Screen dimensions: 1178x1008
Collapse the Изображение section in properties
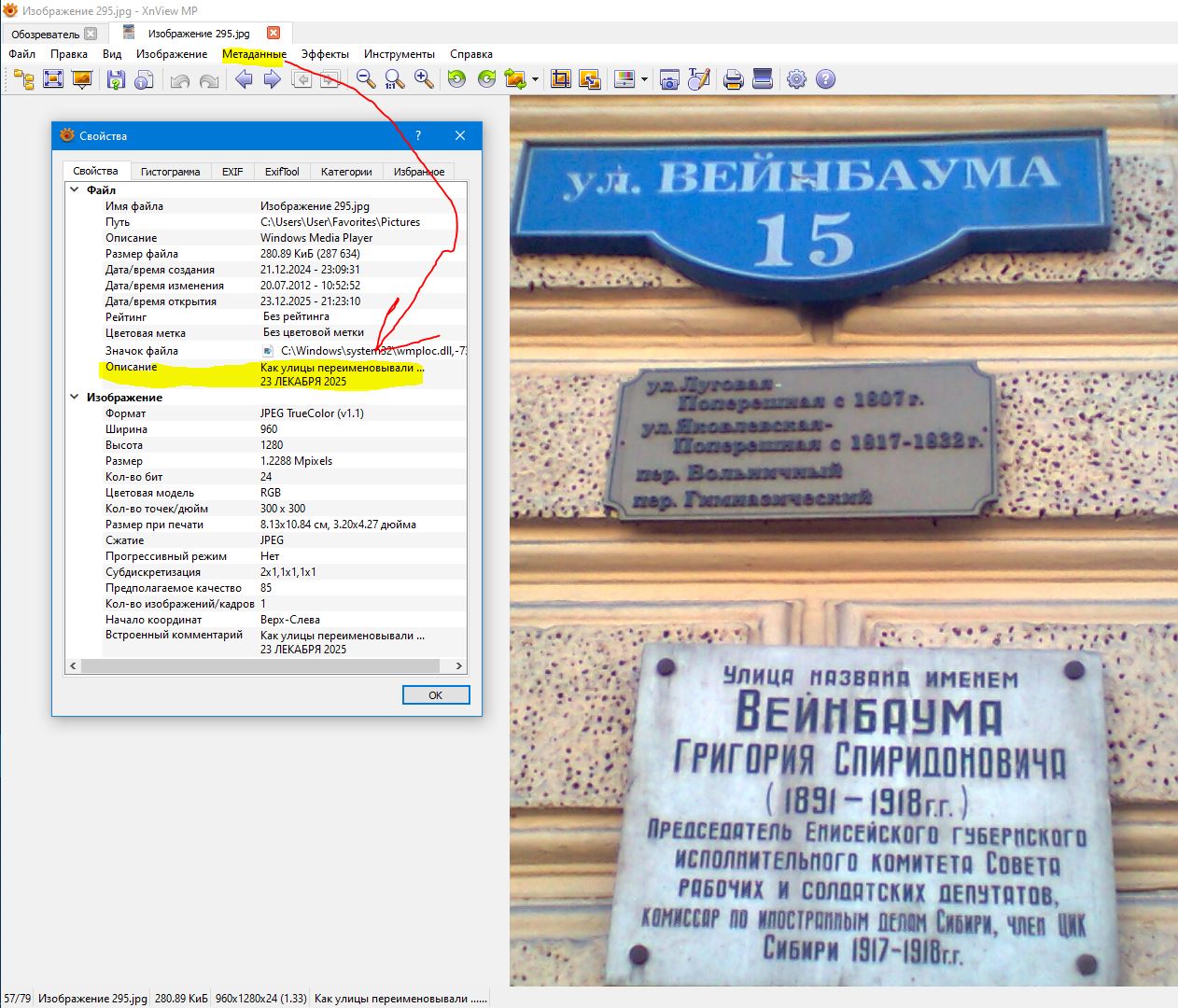pyautogui.click(x=75, y=397)
